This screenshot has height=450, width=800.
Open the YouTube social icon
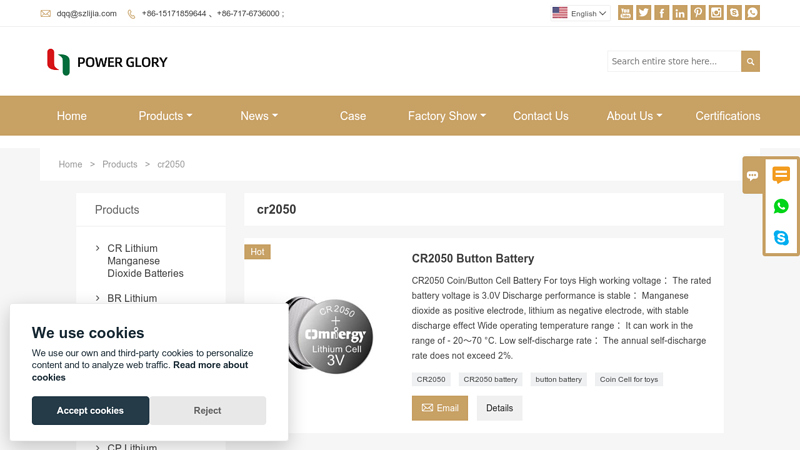625,13
